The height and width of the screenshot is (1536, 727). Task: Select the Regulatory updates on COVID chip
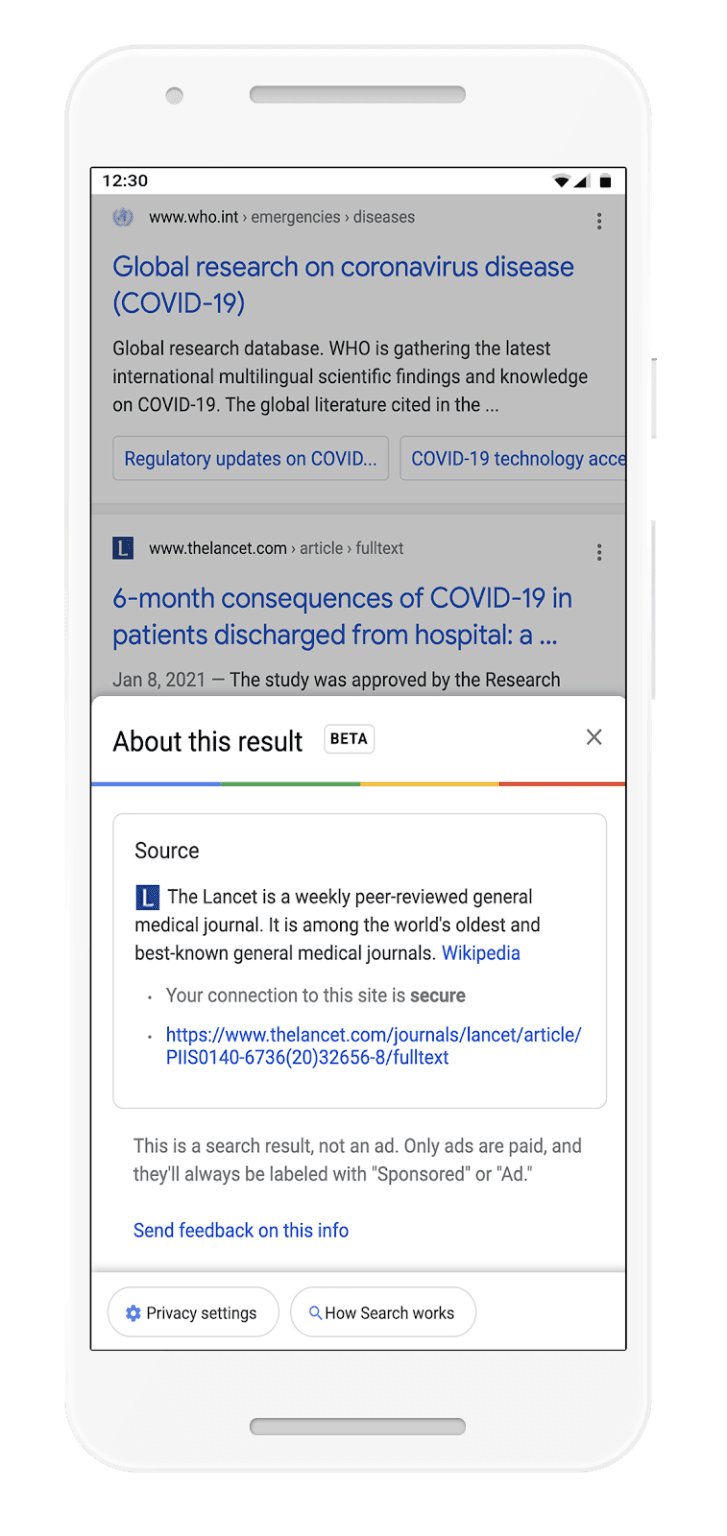(x=250, y=459)
